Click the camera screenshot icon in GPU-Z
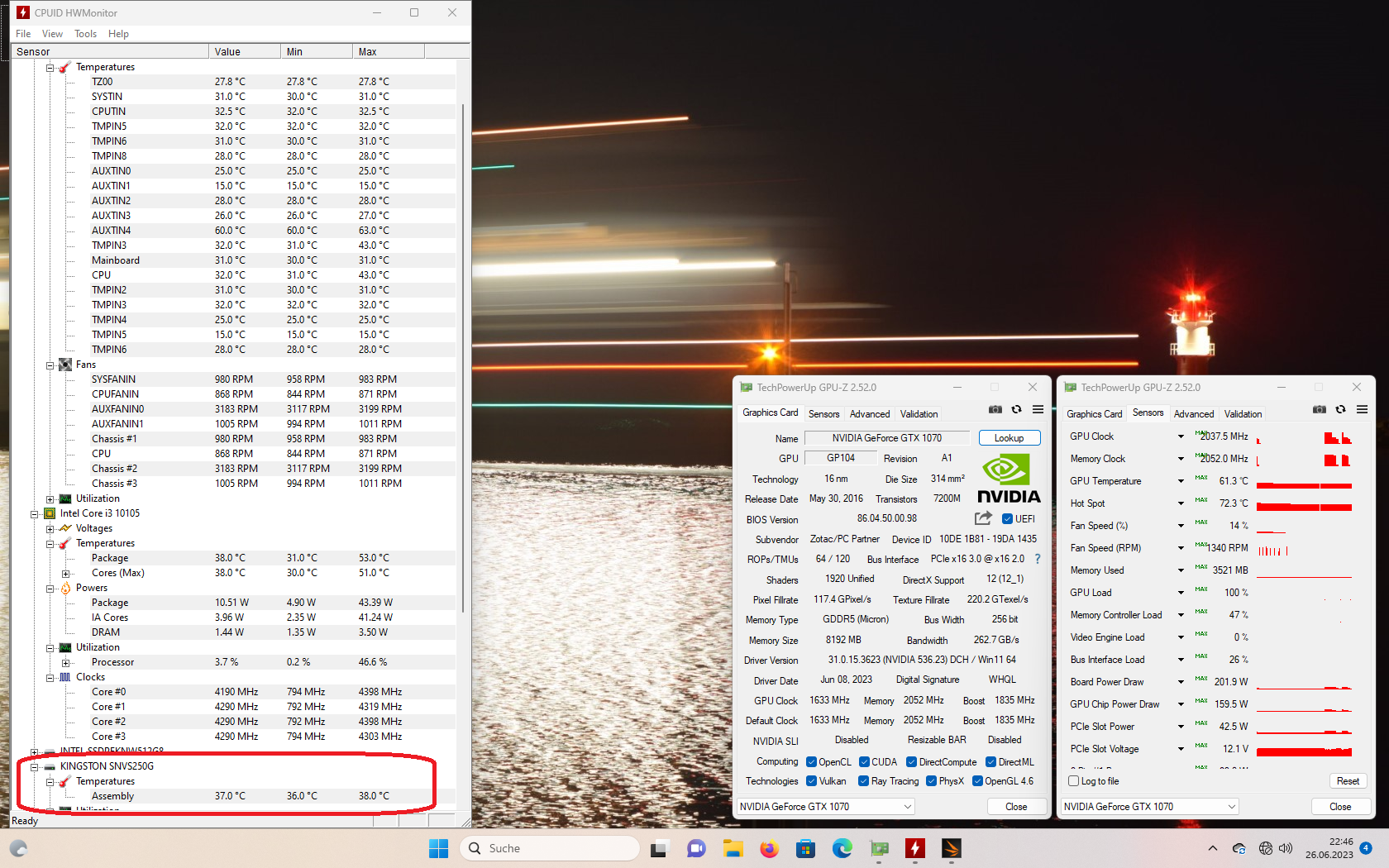 (x=995, y=409)
